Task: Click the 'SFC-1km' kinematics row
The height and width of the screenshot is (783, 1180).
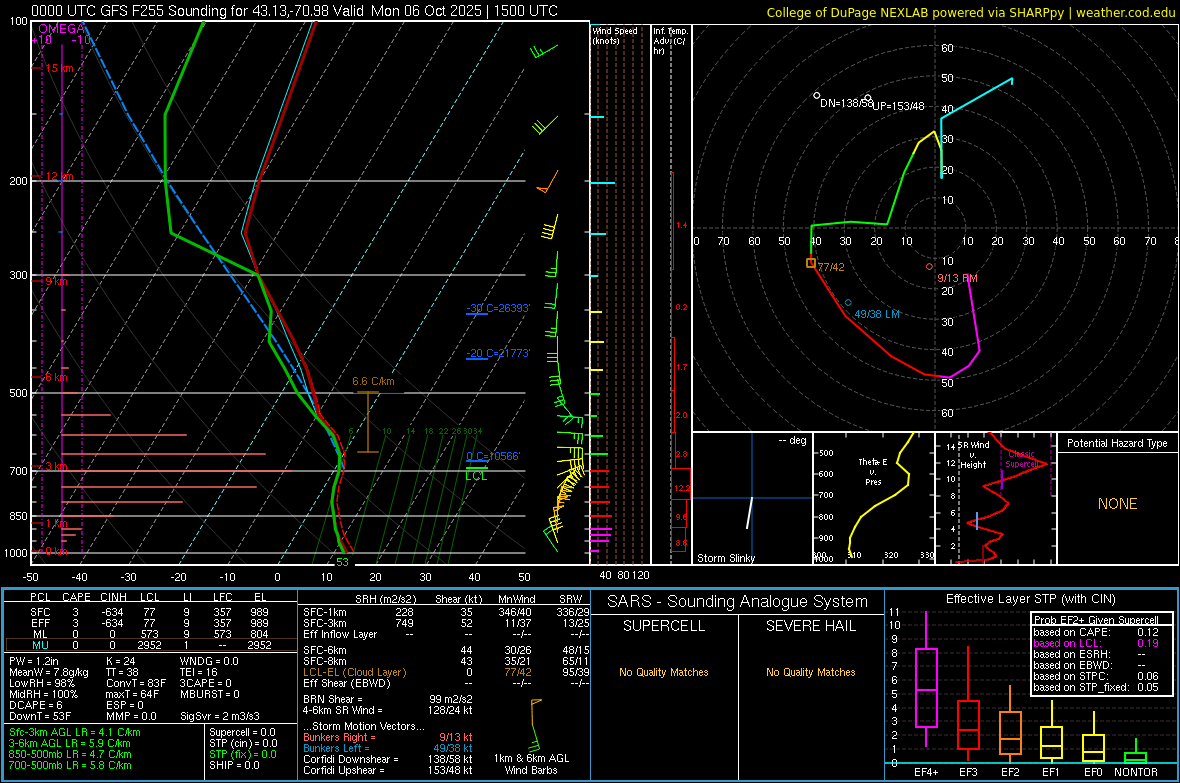Action: (x=446, y=612)
